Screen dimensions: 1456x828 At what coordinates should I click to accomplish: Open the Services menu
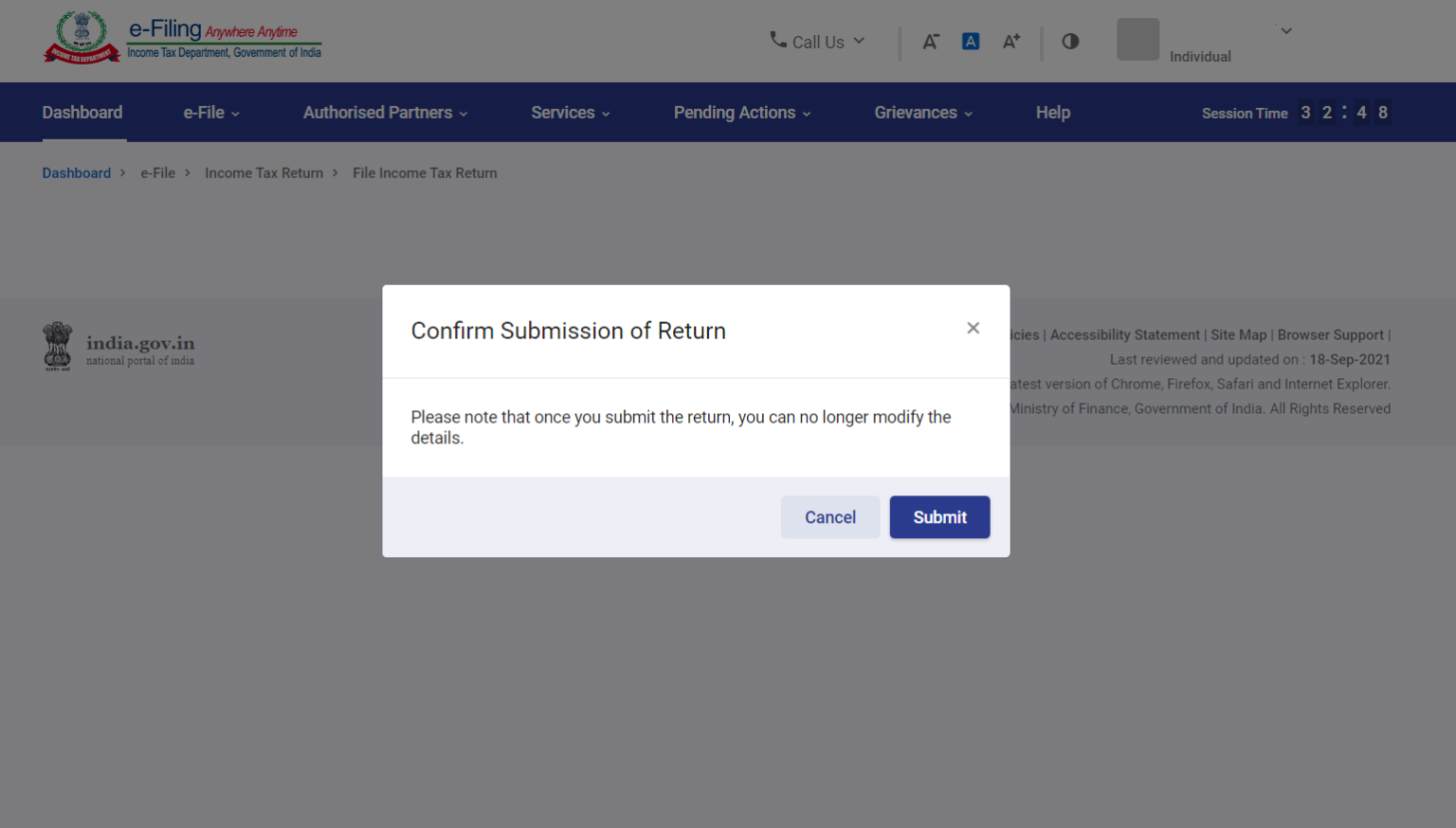coord(570,113)
